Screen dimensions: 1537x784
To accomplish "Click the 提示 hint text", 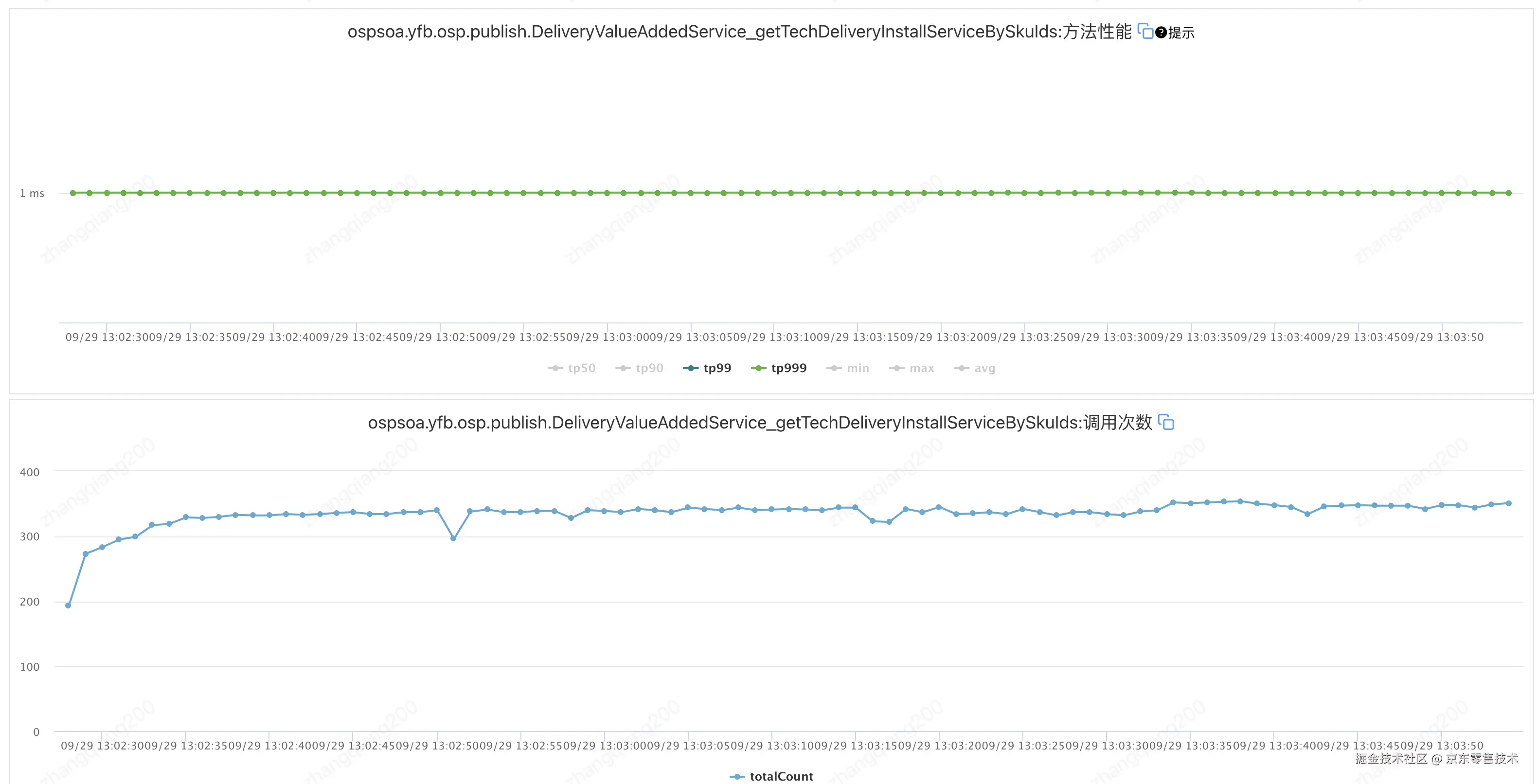I will pos(1181,33).
